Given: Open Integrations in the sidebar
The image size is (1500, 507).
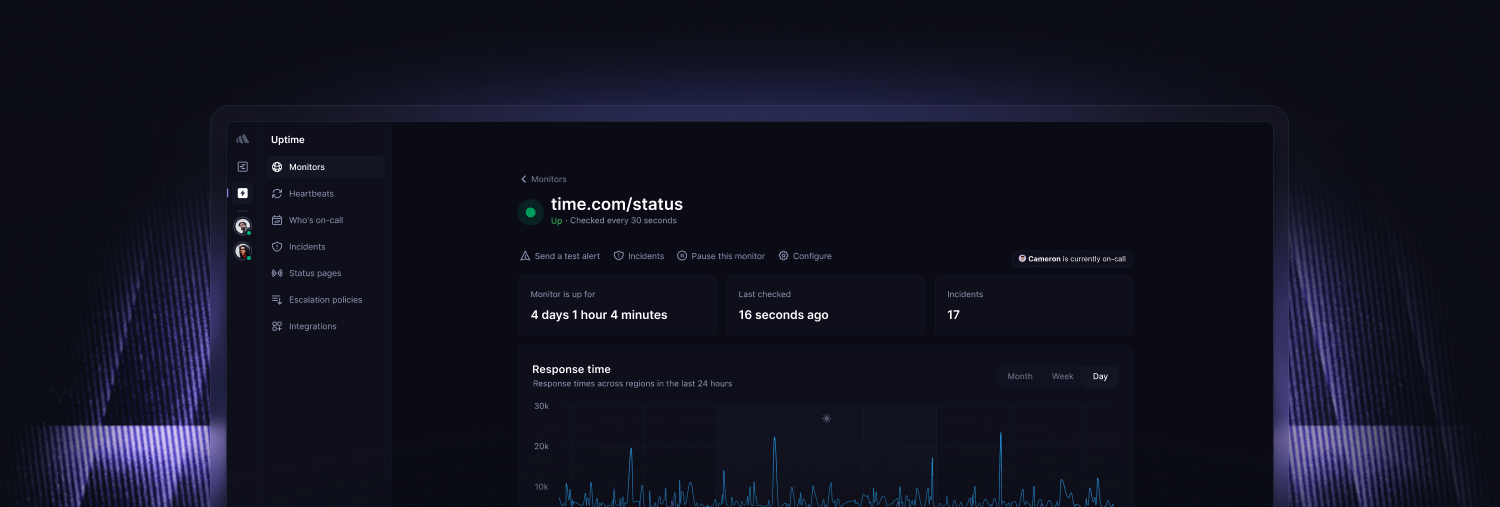Looking at the screenshot, I should [x=326, y=326].
